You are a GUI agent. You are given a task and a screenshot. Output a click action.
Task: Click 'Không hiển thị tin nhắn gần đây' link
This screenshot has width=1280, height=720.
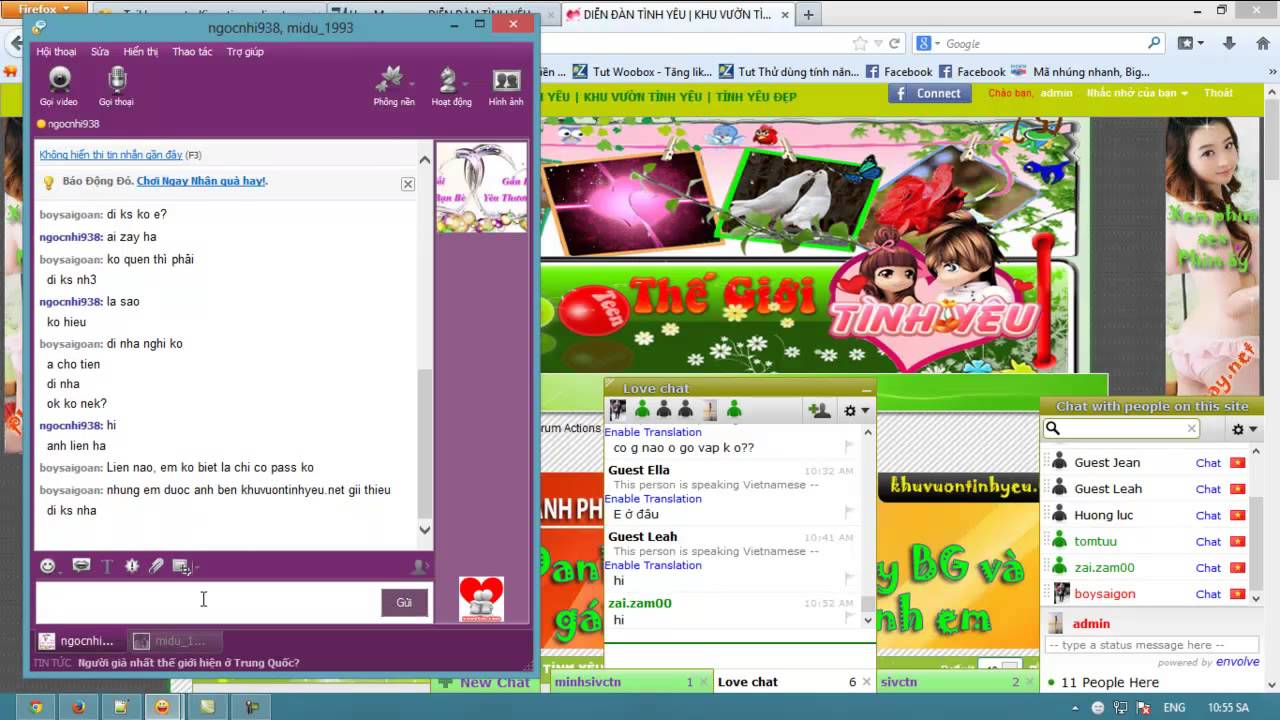[x=111, y=155]
